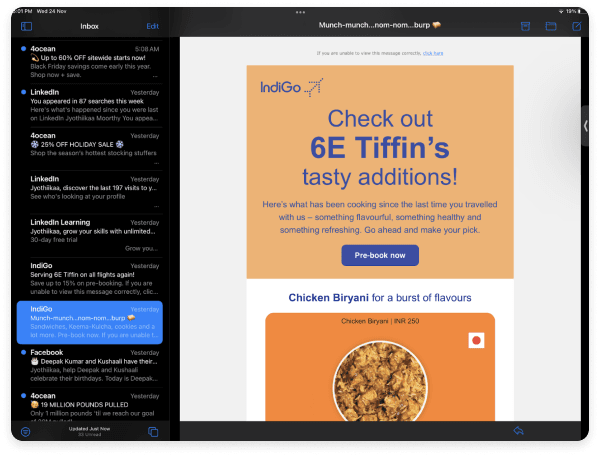Image resolution: width=600 pixels, height=456 pixels.
Task: Click the 'Chicken Biryani for a burst of flavours' heading
Action: click(380, 298)
